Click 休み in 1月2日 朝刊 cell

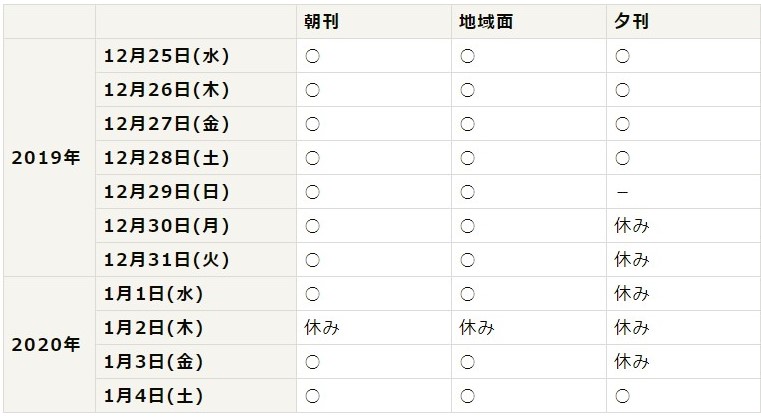(322, 327)
